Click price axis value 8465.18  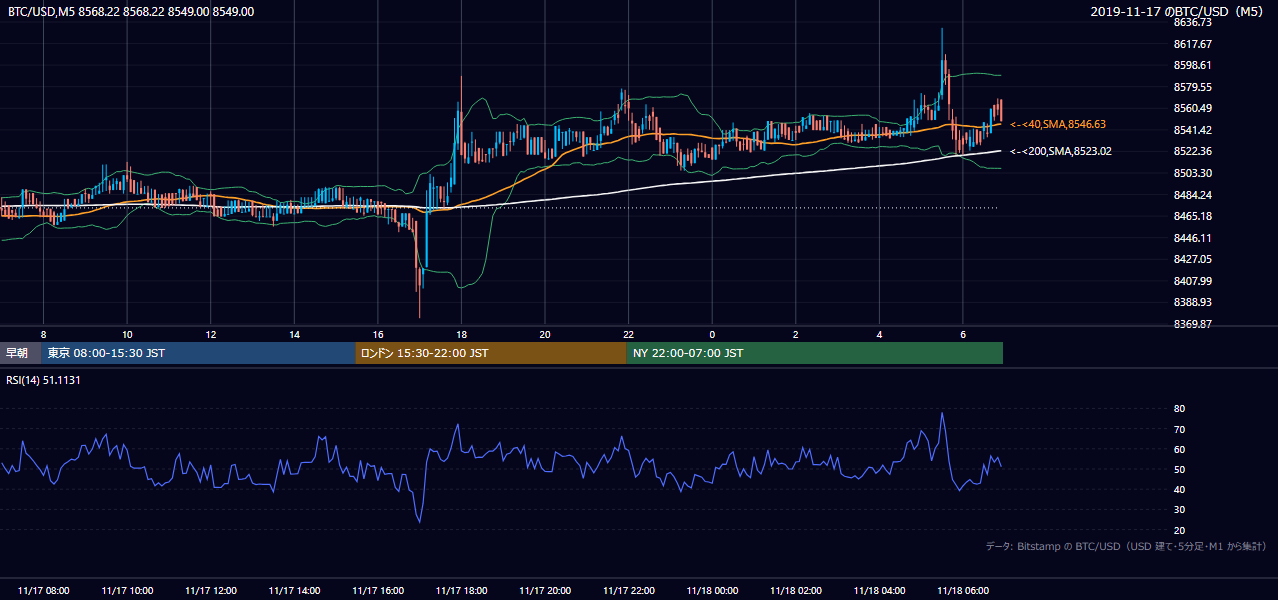coord(1193,216)
